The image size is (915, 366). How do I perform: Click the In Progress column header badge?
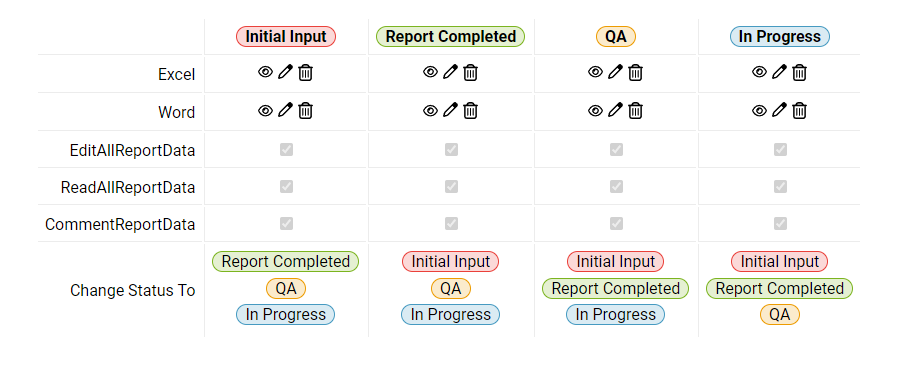point(780,37)
